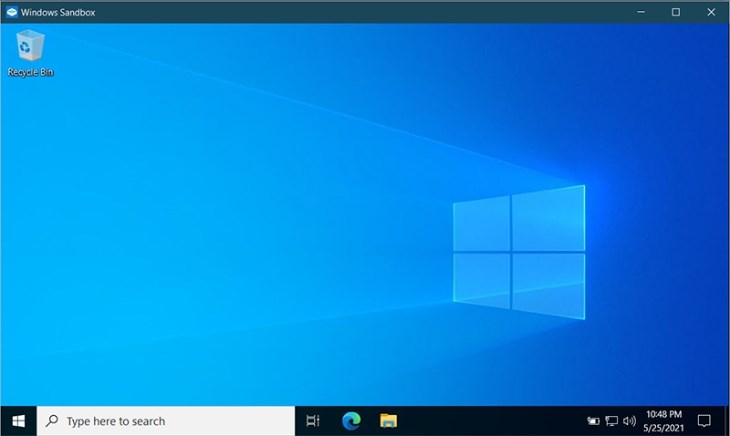Click the search magnifier icon in taskbar
The width and height of the screenshot is (730, 436).
52,421
